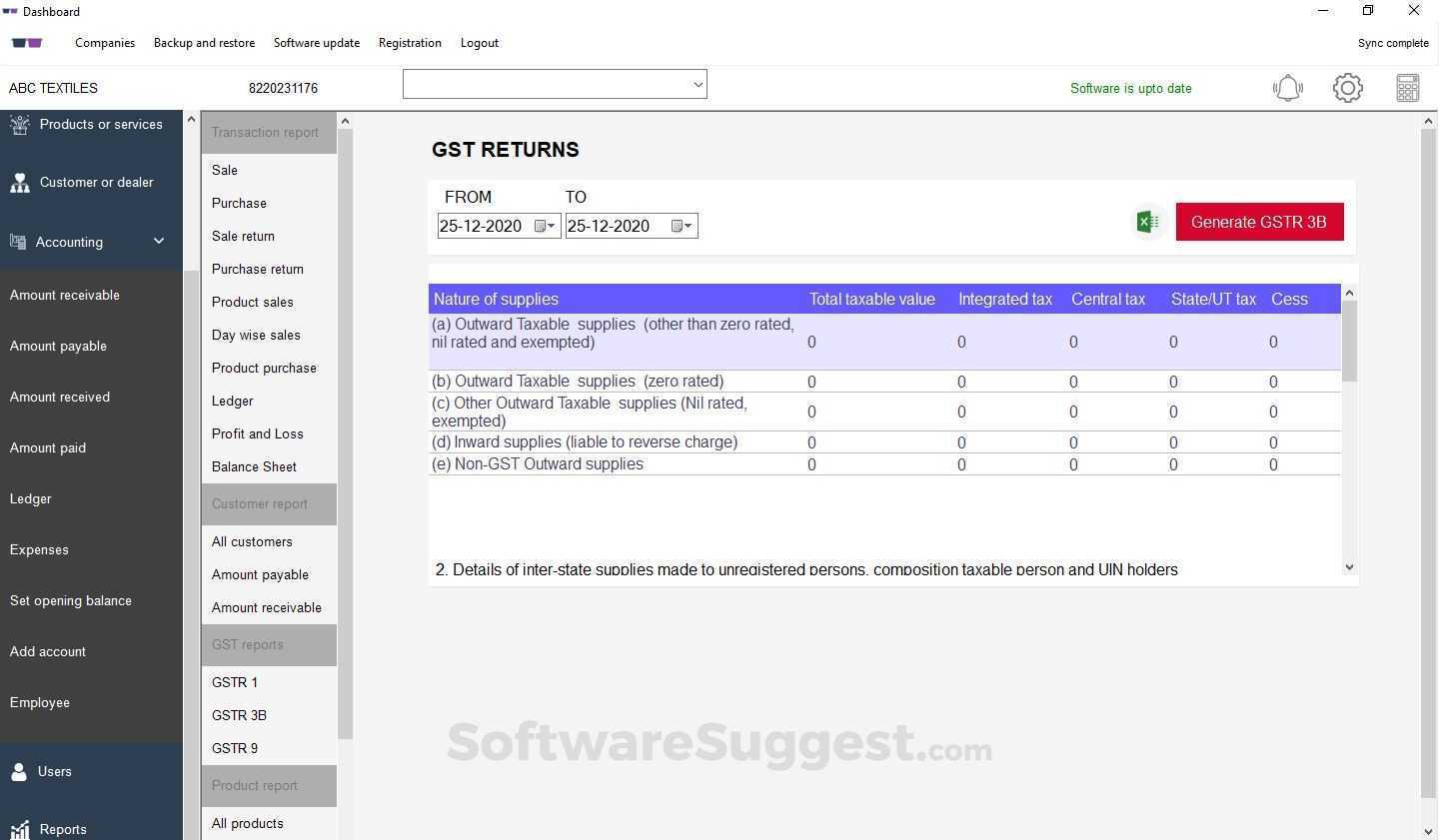
Task: Open the settings gear
Action: [x=1347, y=88]
